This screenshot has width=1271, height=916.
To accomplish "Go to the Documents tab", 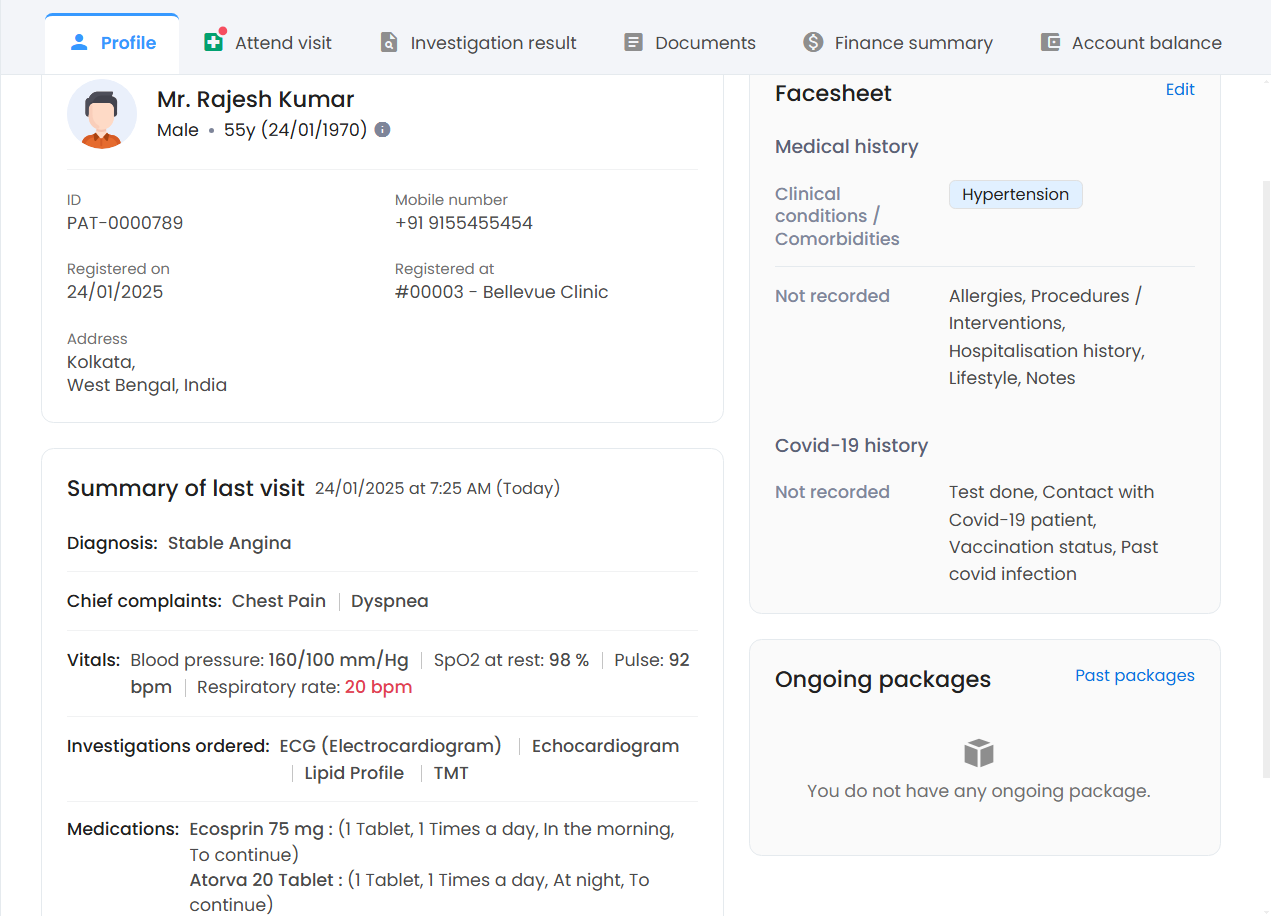I will pos(705,43).
